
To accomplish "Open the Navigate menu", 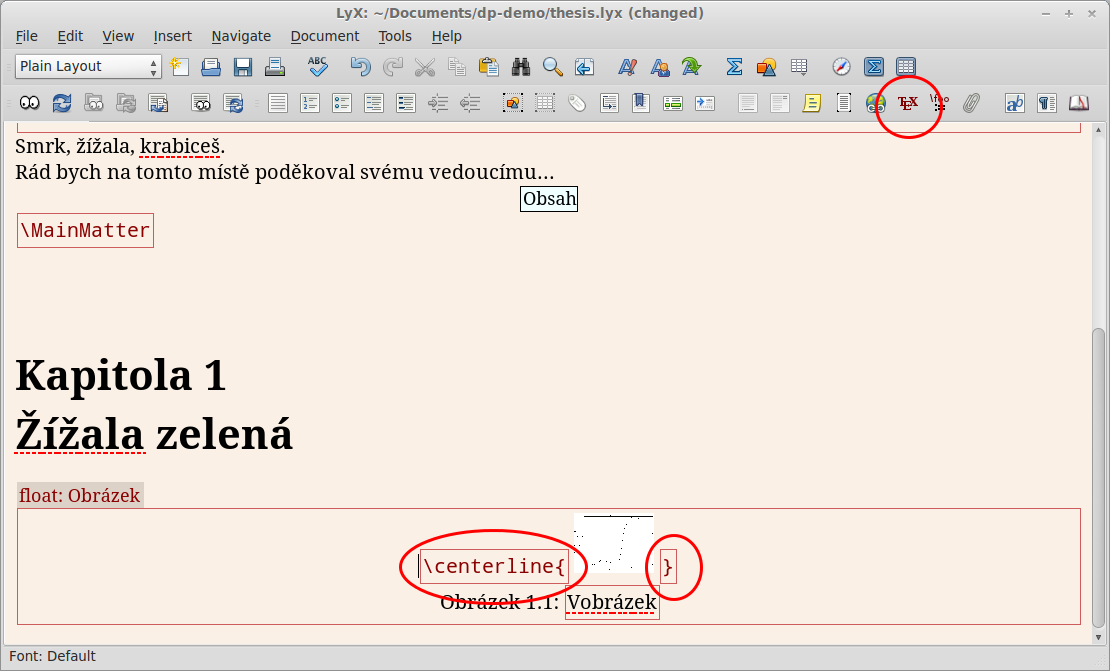I will click(241, 36).
